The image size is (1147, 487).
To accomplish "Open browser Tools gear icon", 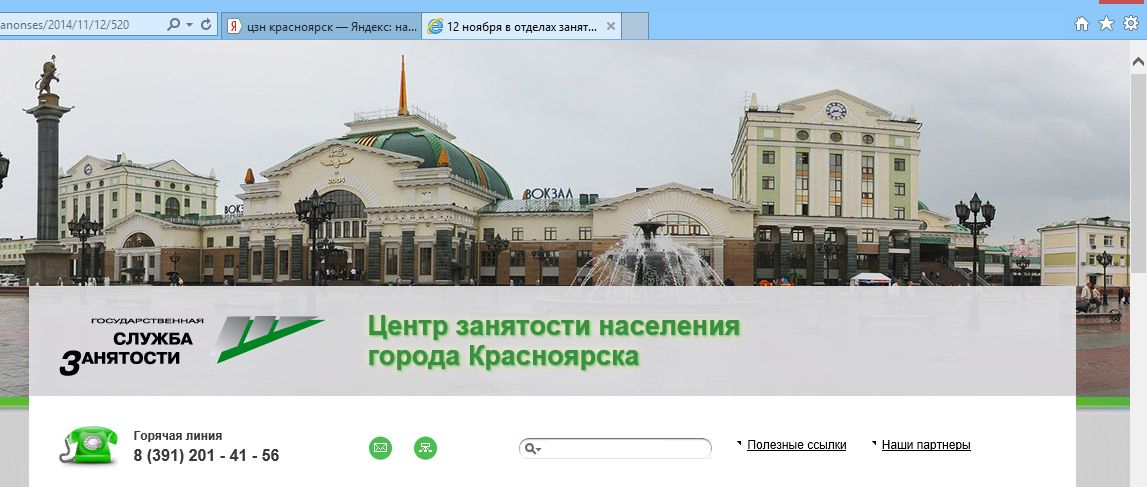I will click(1130, 24).
